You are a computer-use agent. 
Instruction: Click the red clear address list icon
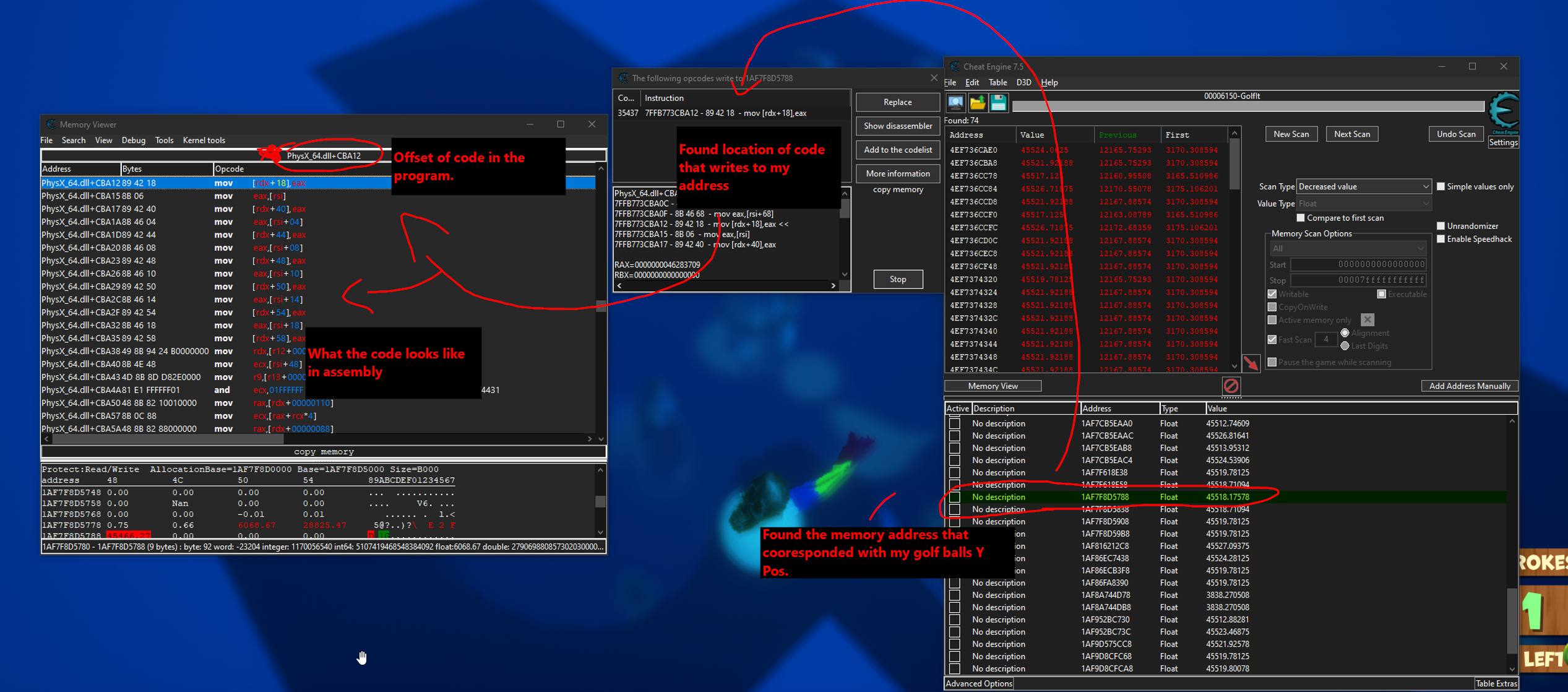tap(1231, 386)
